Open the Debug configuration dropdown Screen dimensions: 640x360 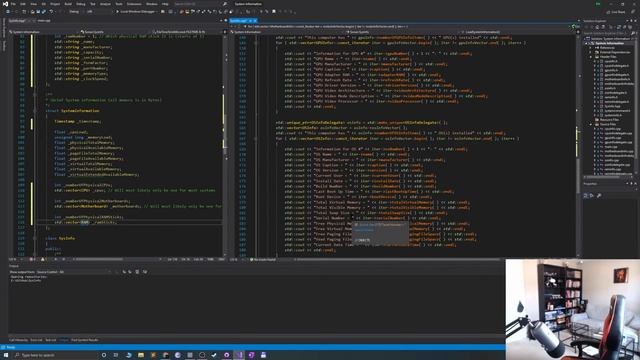(x=76, y=11)
